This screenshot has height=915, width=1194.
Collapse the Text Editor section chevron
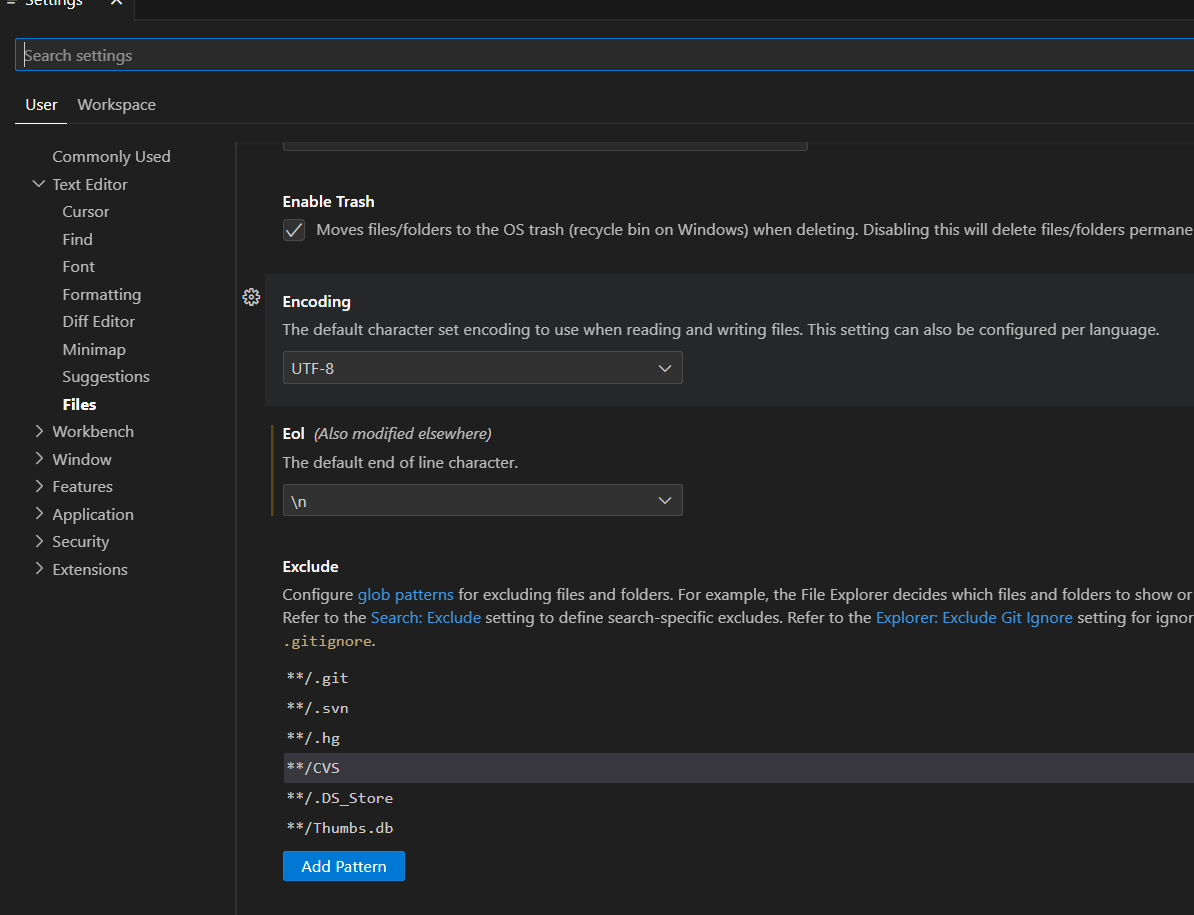point(39,184)
